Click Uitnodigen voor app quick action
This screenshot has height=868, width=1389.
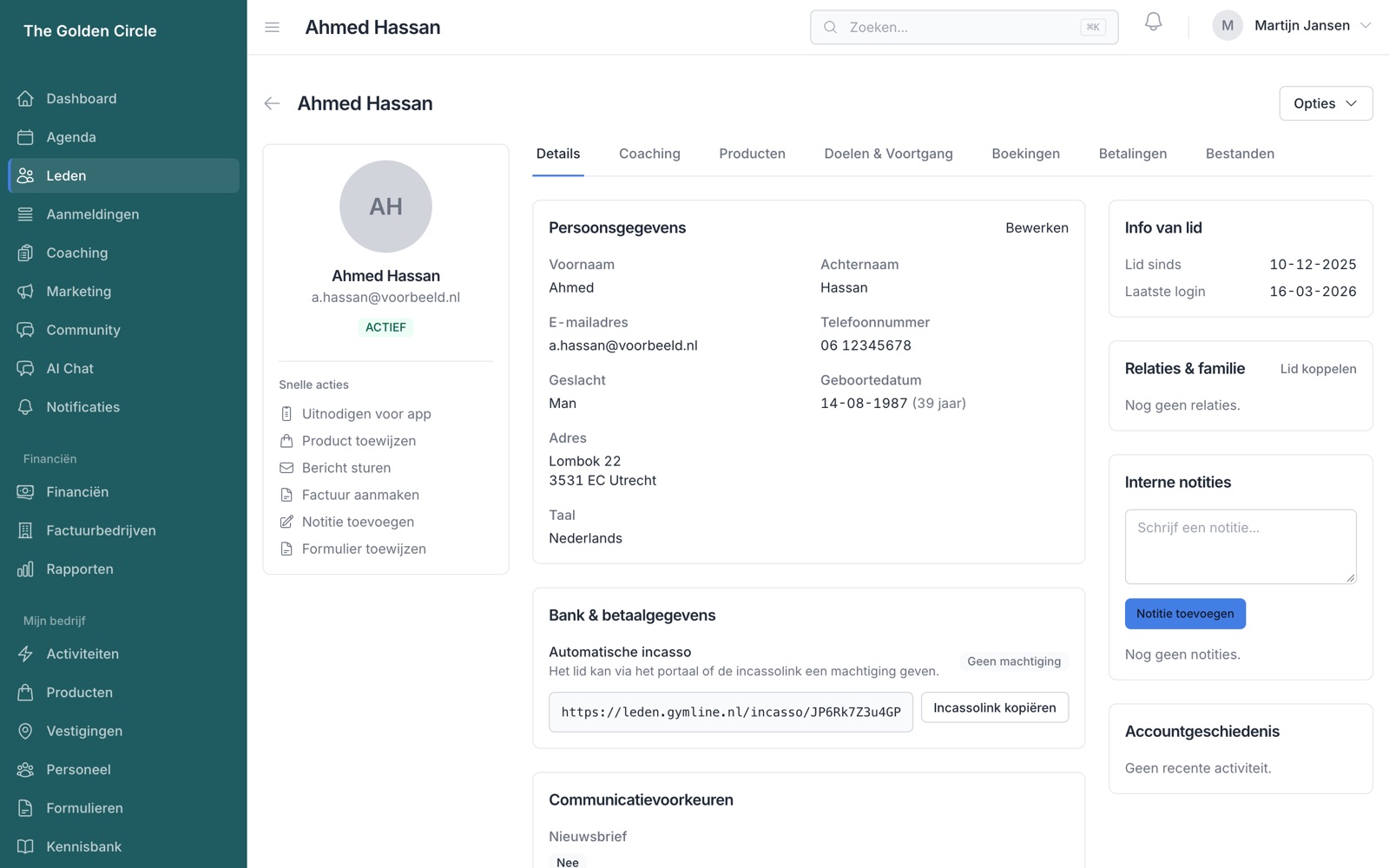356,414
